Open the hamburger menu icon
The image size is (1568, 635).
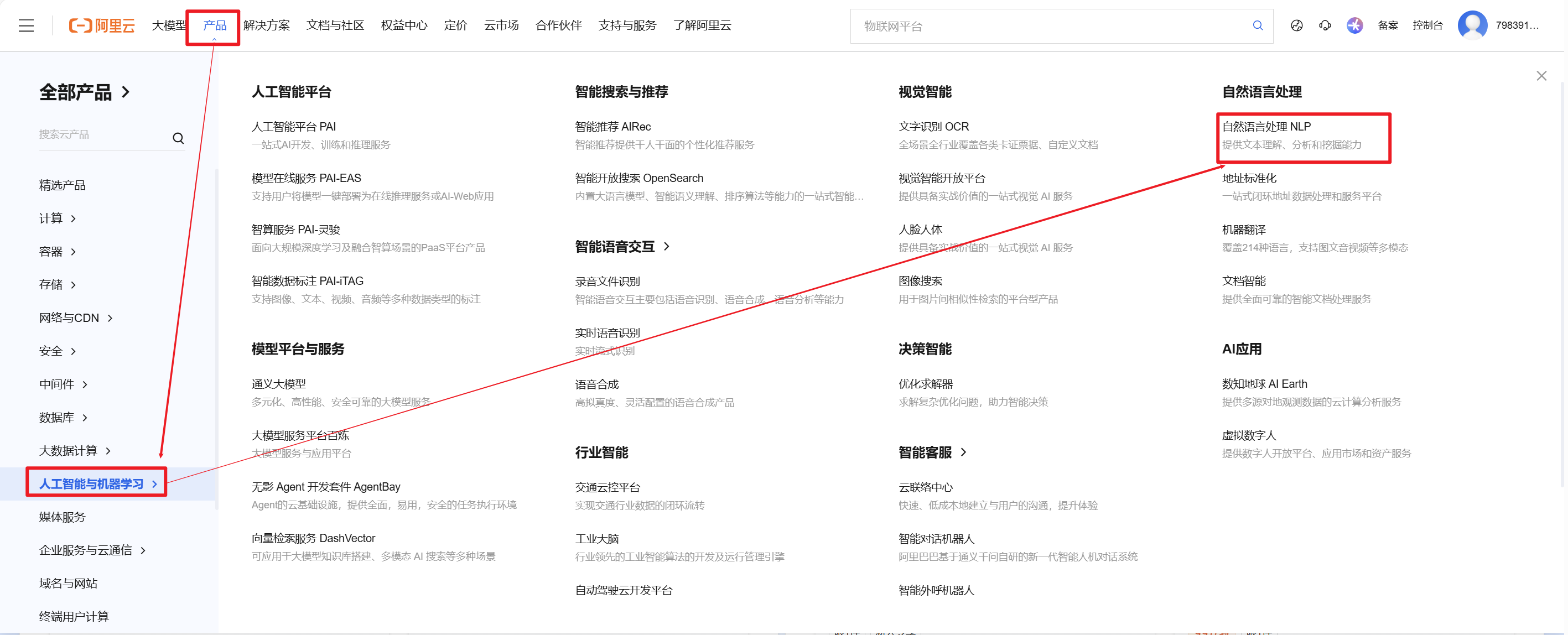[25, 25]
